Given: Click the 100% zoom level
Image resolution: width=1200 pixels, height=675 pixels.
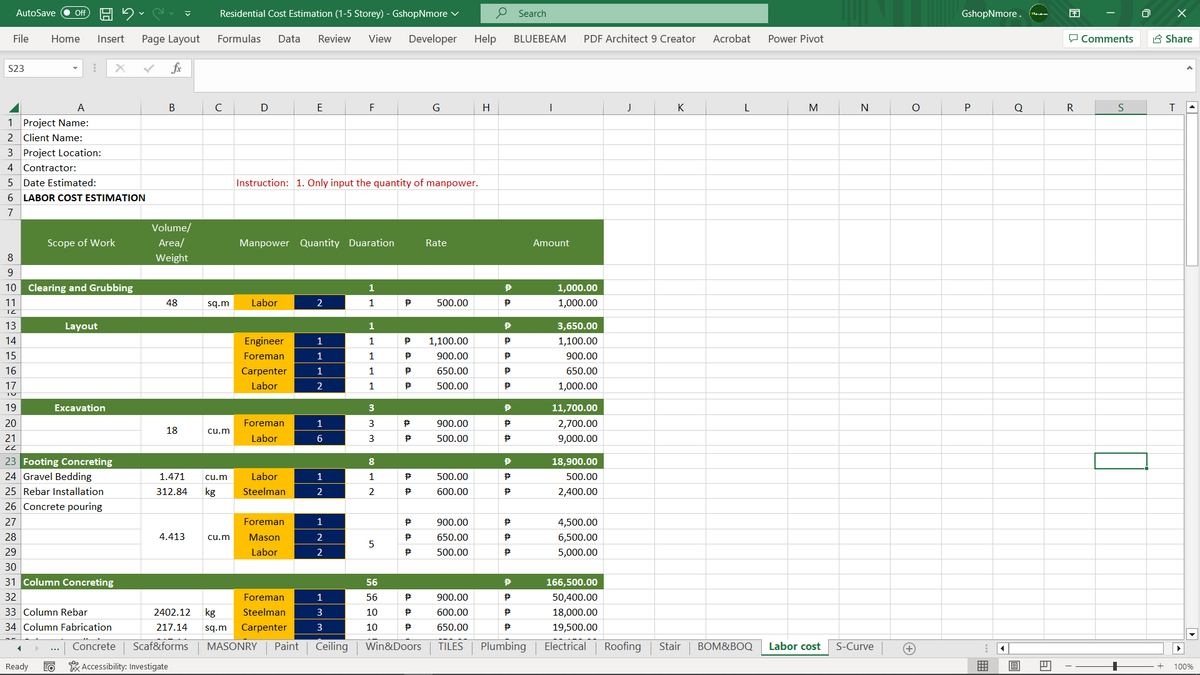Looking at the screenshot, I should 1184,666.
